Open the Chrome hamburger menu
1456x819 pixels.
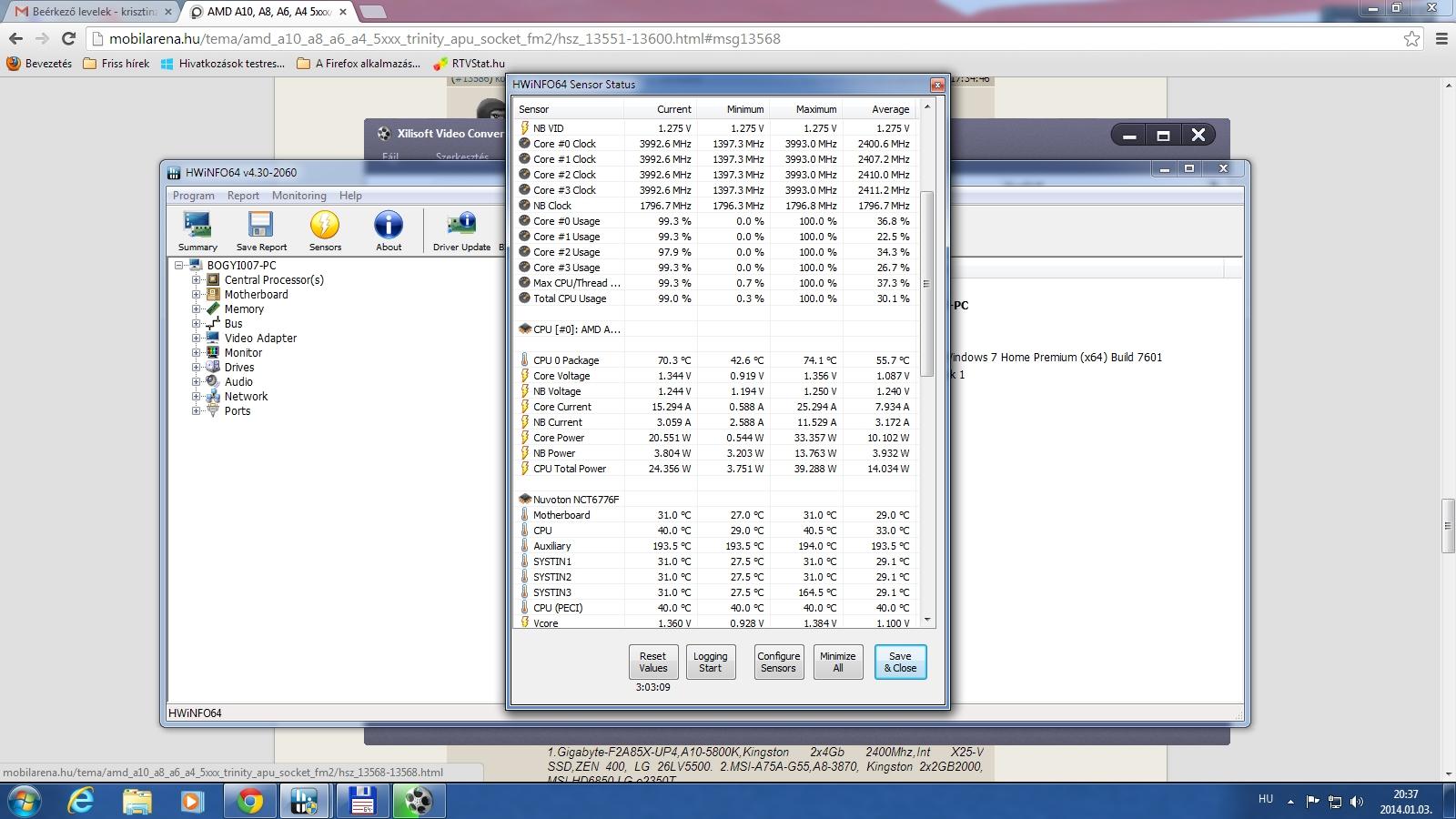click(1441, 39)
